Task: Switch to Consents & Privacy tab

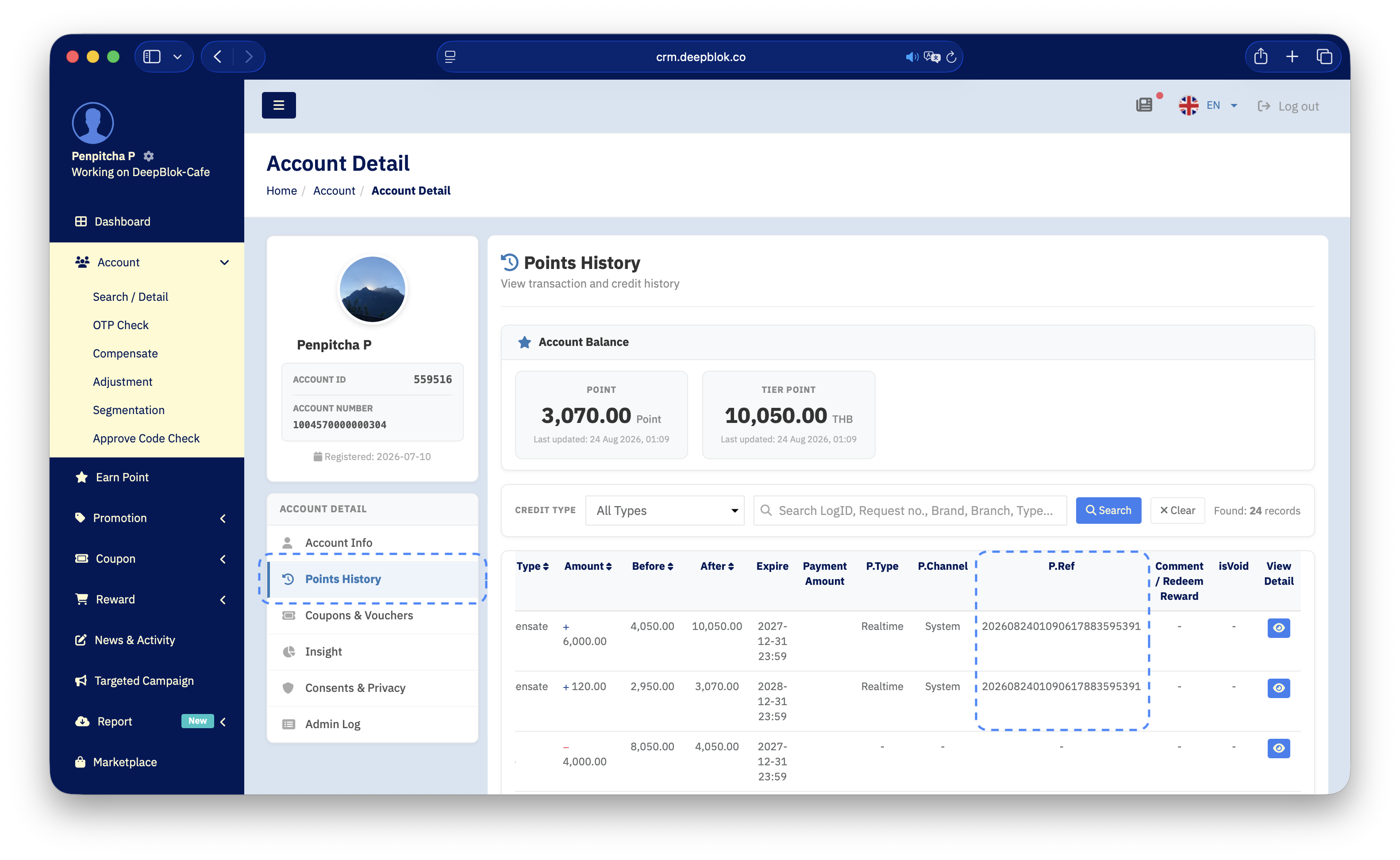Action: [372, 688]
